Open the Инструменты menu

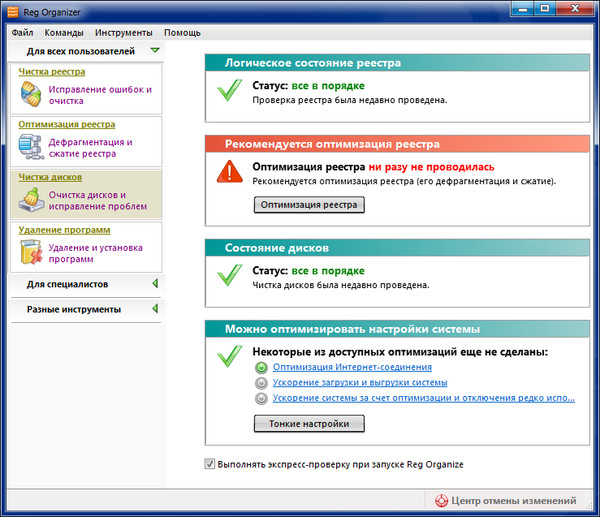[123, 32]
